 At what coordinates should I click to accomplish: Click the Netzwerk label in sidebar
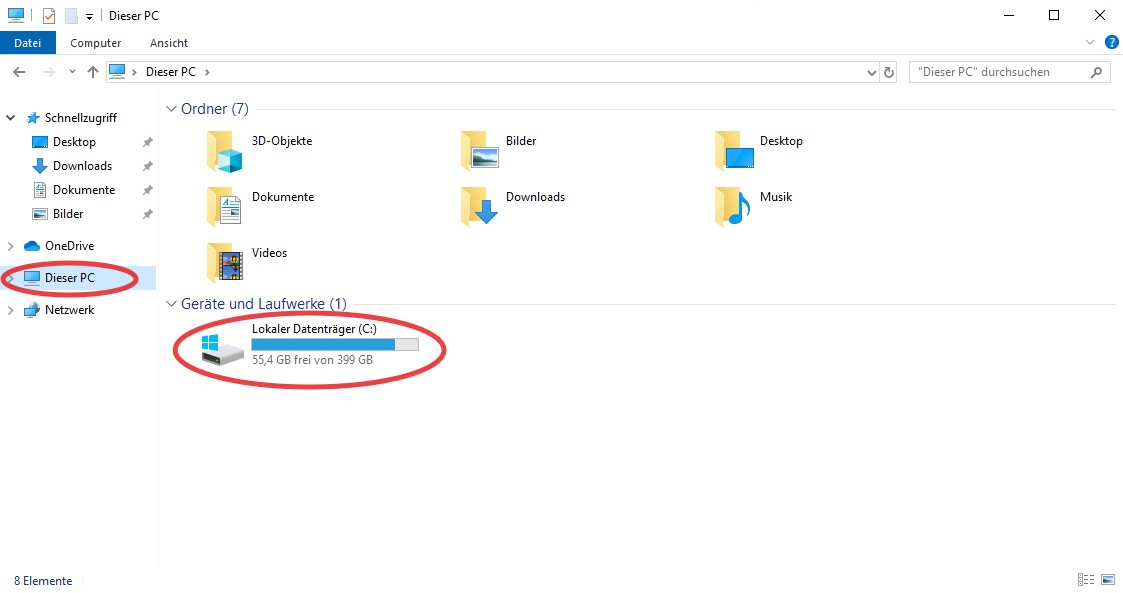pos(69,310)
